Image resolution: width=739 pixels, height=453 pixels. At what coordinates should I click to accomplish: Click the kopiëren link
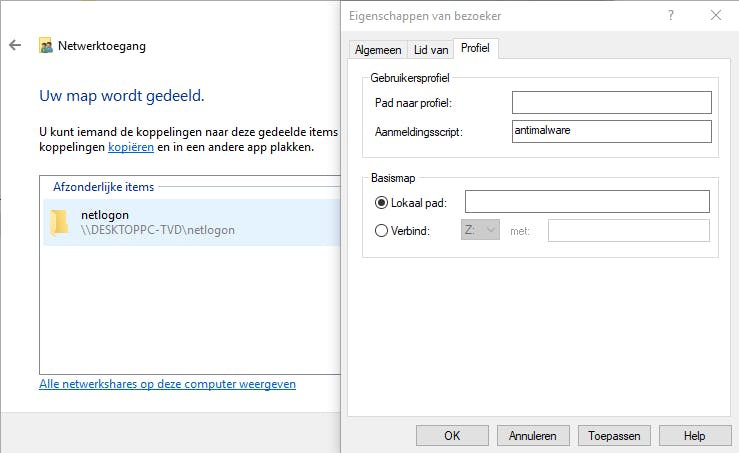(x=131, y=147)
